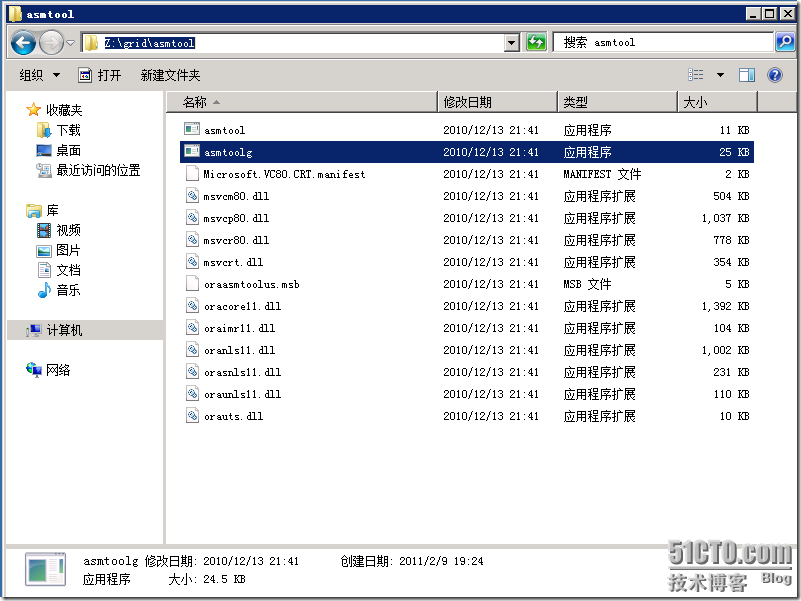This screenshot has width=801, height=601.
Task: Open the recent pages dropdown arrow
Action: [70, 43]
